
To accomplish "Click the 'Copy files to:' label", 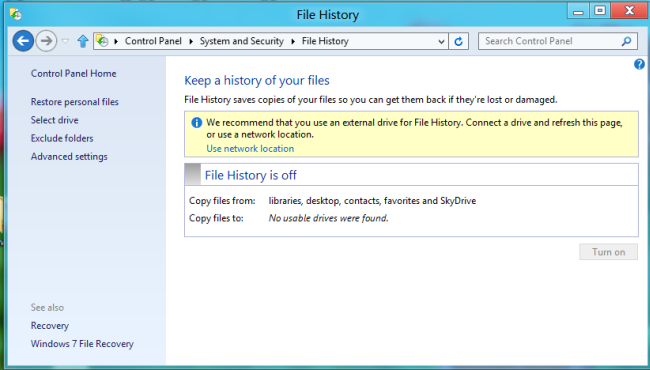I will 216,218.
